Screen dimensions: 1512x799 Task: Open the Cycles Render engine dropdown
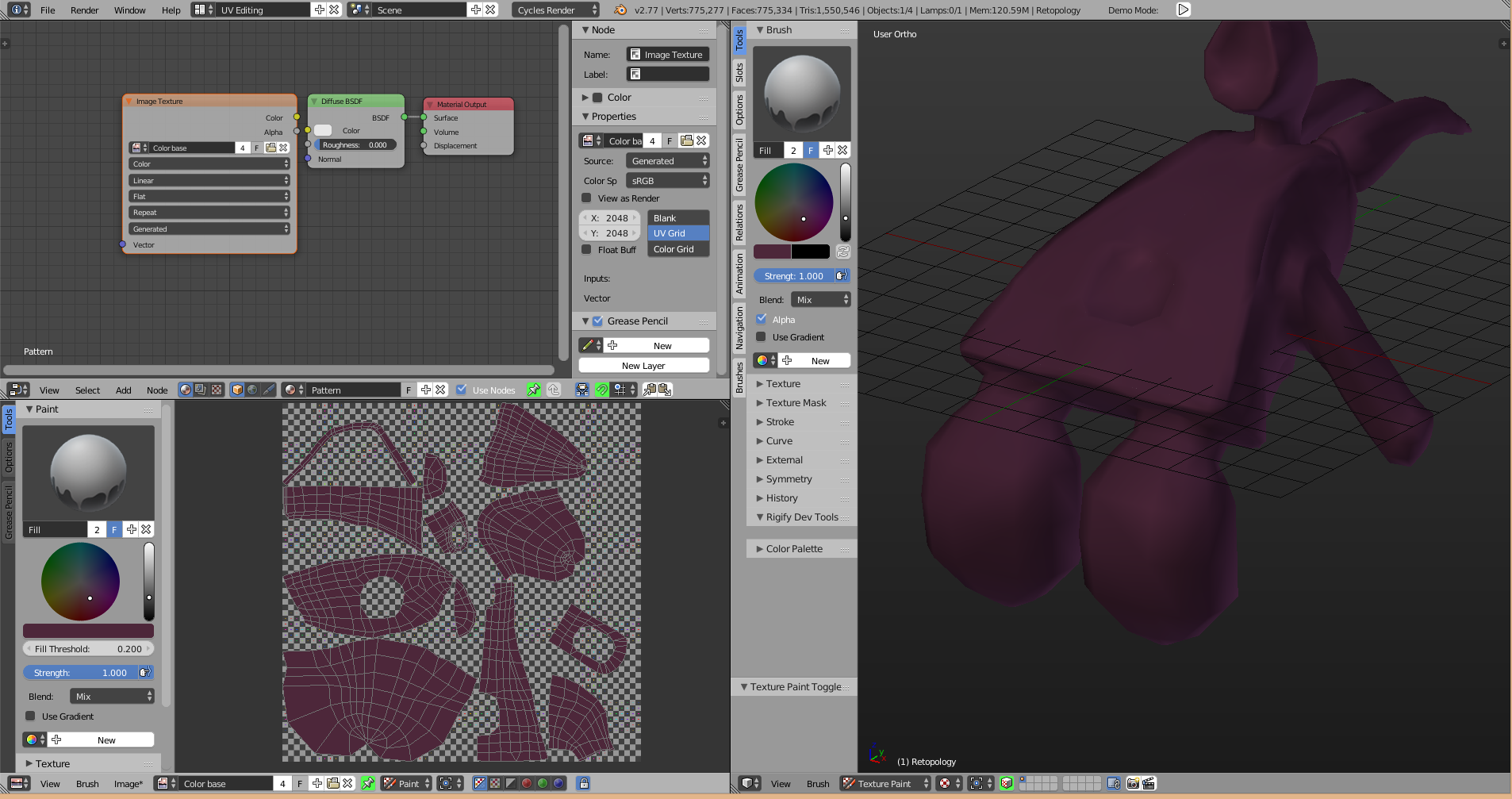click(556, 10)
